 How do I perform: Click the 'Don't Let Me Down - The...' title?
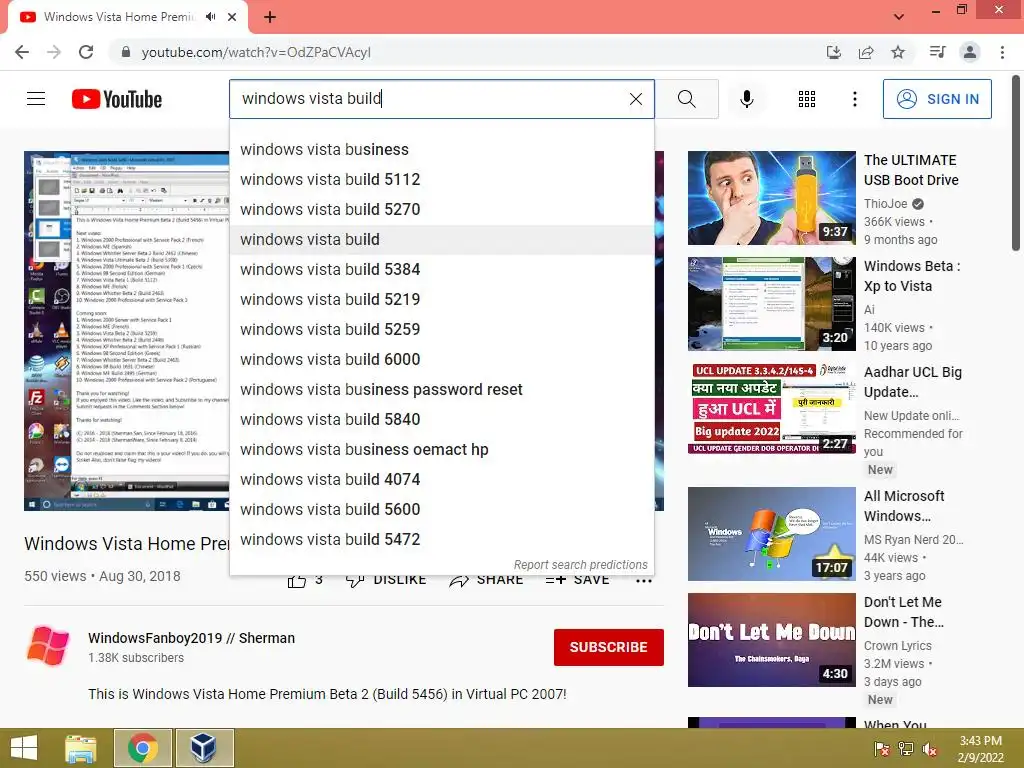904,612
